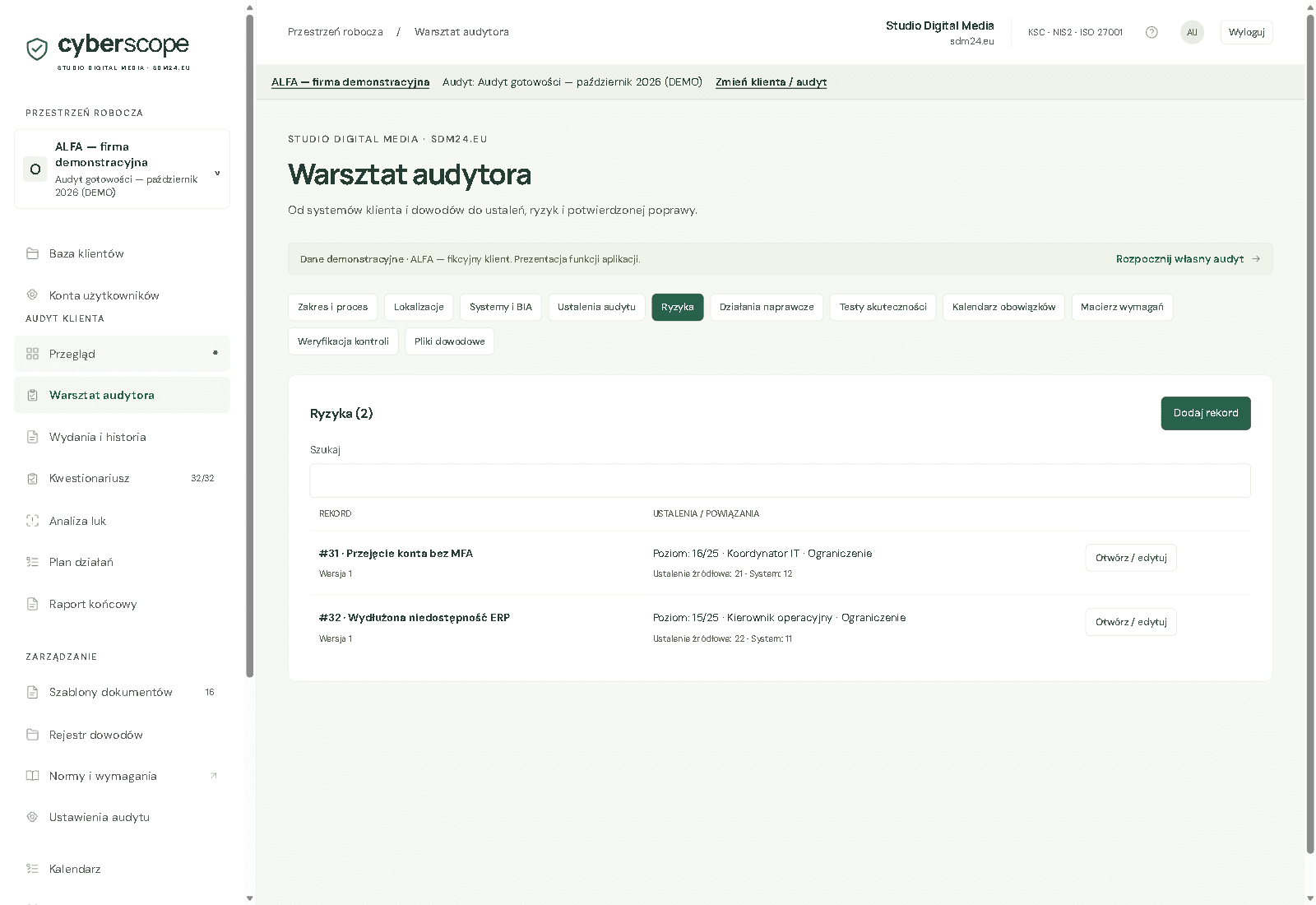Go to the Ustalenia audytu tab
This screenshot has width=1316, height=905.
tap(596, 307)
